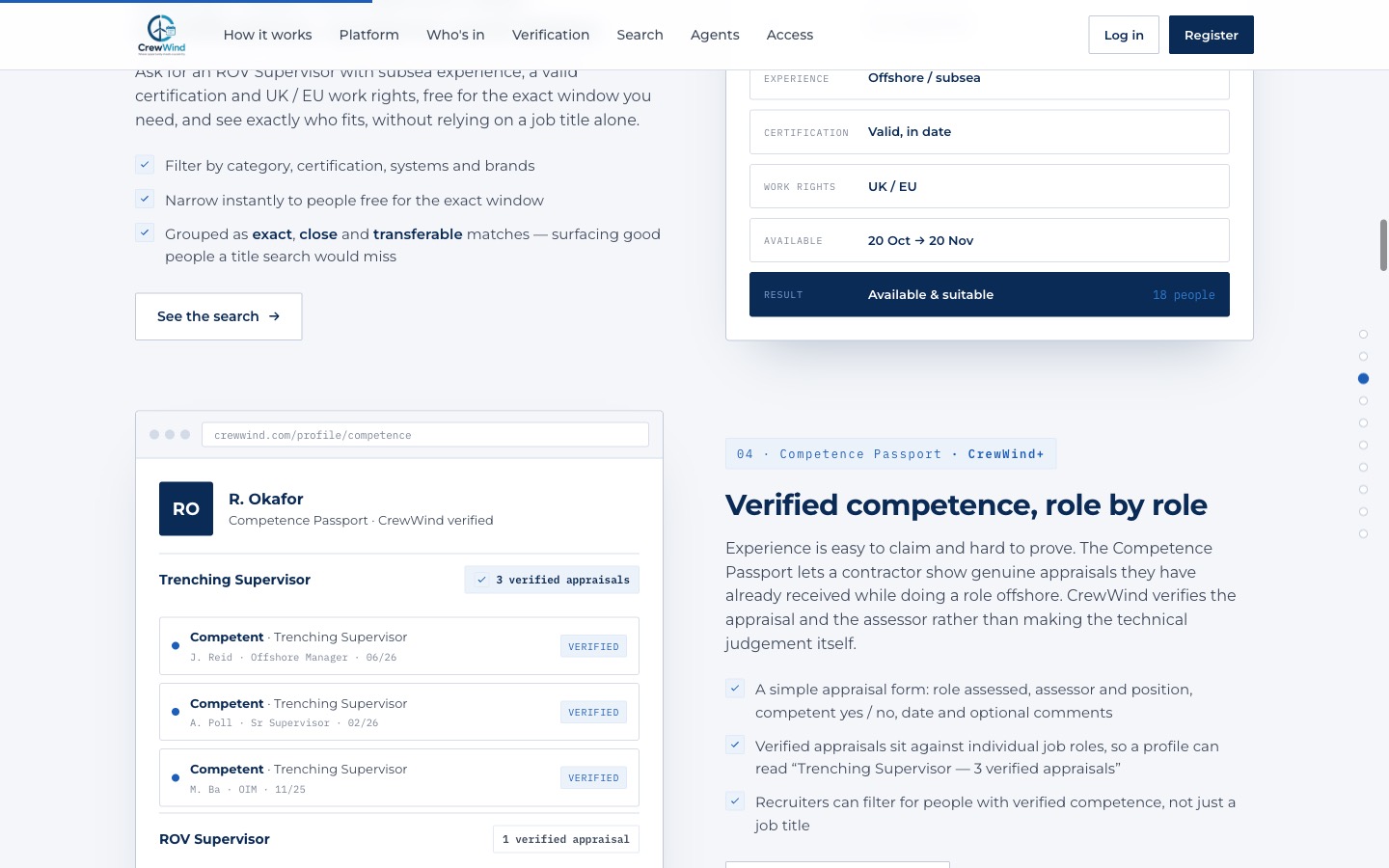The image size is (1389, 868).
Task: Click the "ROV Supervisor" role heading
Action: click(214, 839)
